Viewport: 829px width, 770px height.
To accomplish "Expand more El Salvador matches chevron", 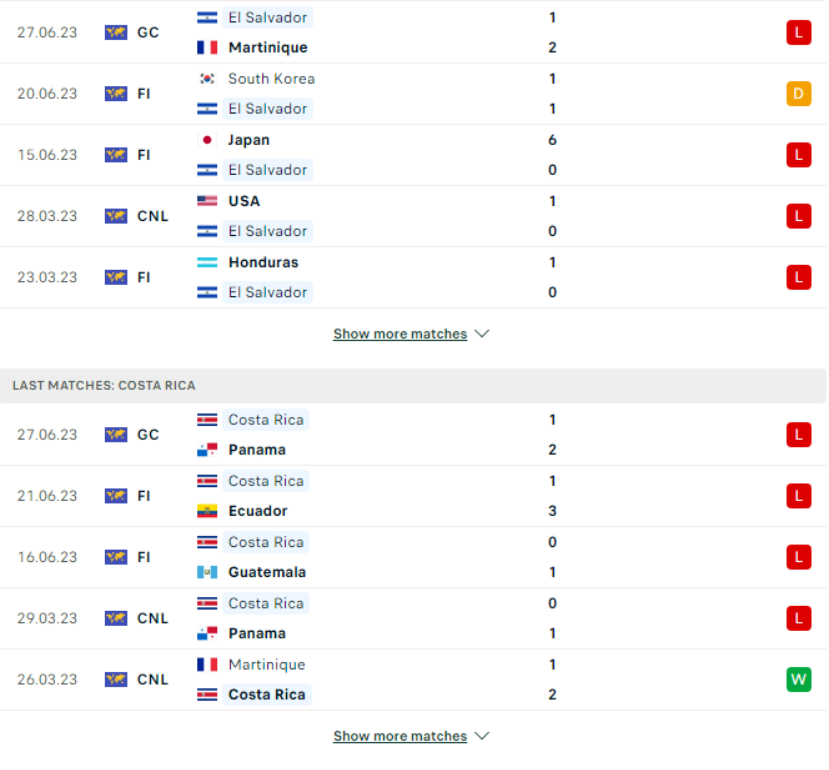I will [482, 334].
